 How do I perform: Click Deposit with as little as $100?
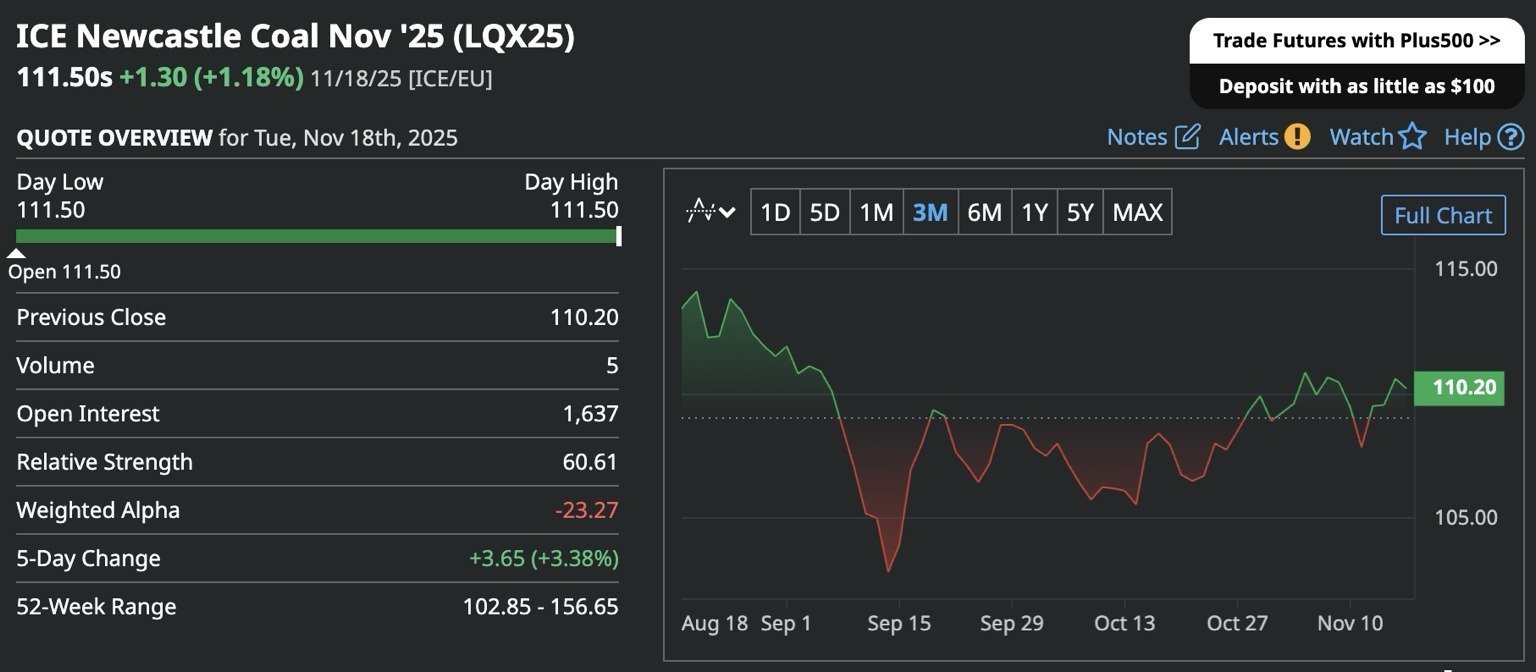click(1356, 86)
